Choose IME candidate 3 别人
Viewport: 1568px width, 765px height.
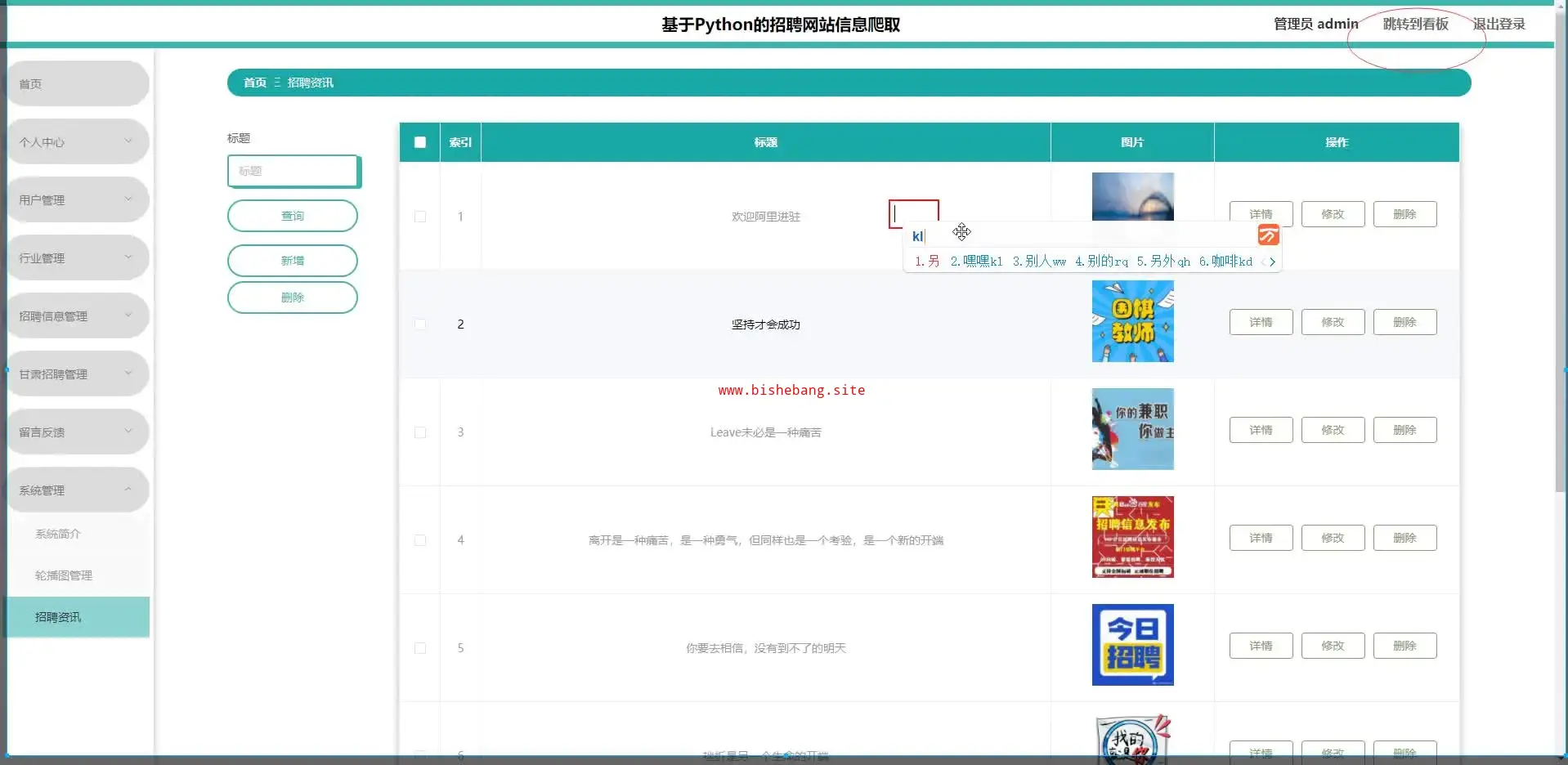1039,262
